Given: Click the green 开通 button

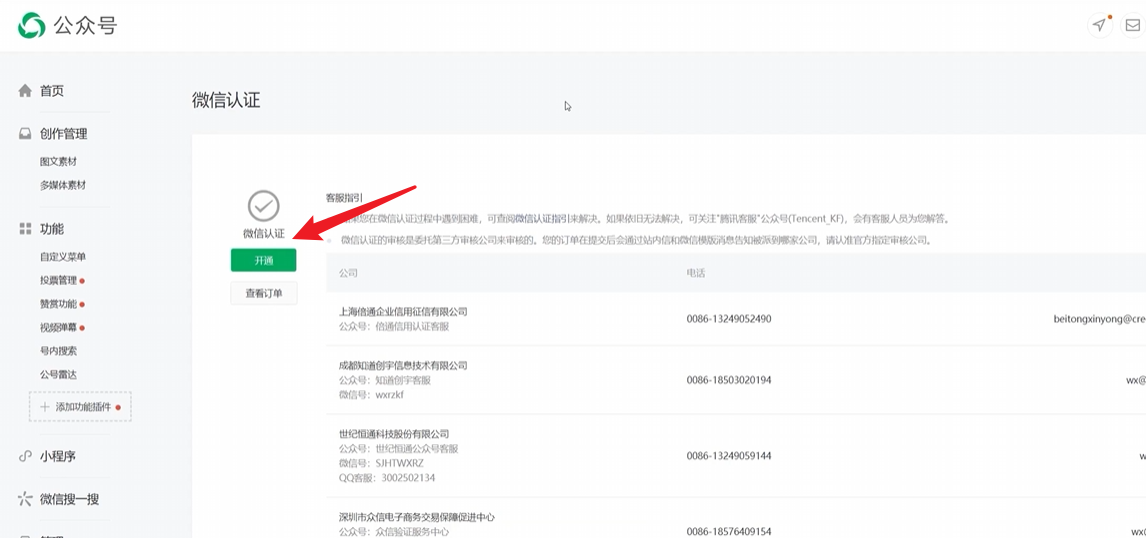Looking at the screenshot, I should pos(263,260).
